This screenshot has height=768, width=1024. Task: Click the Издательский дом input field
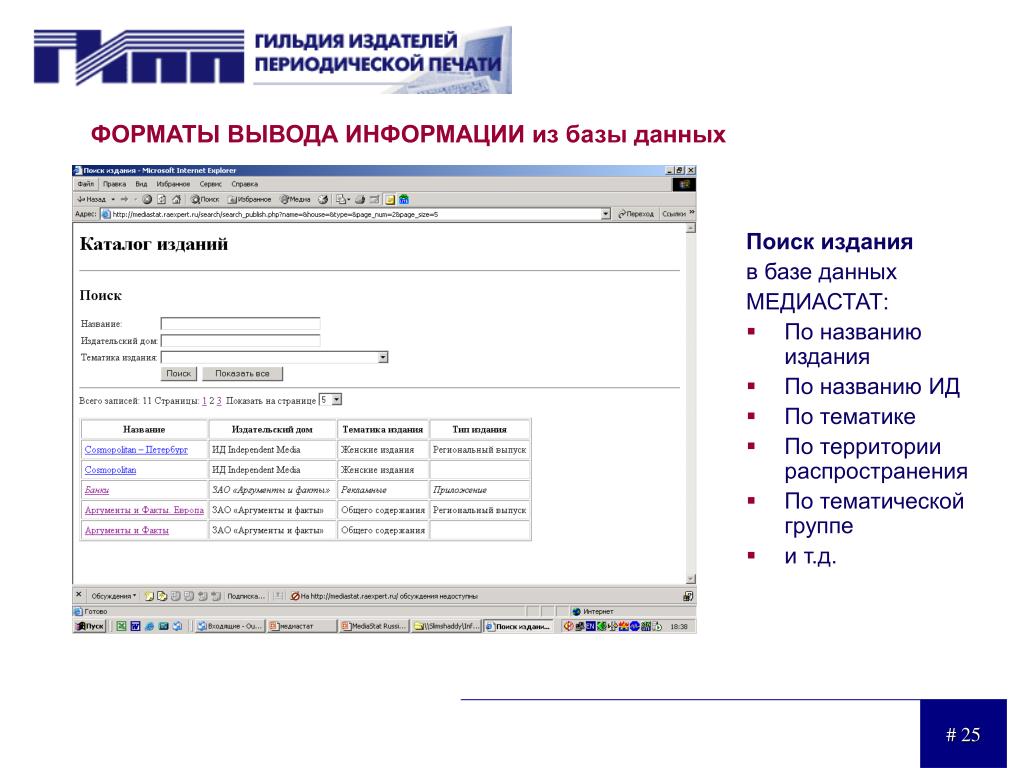(240, 340)
